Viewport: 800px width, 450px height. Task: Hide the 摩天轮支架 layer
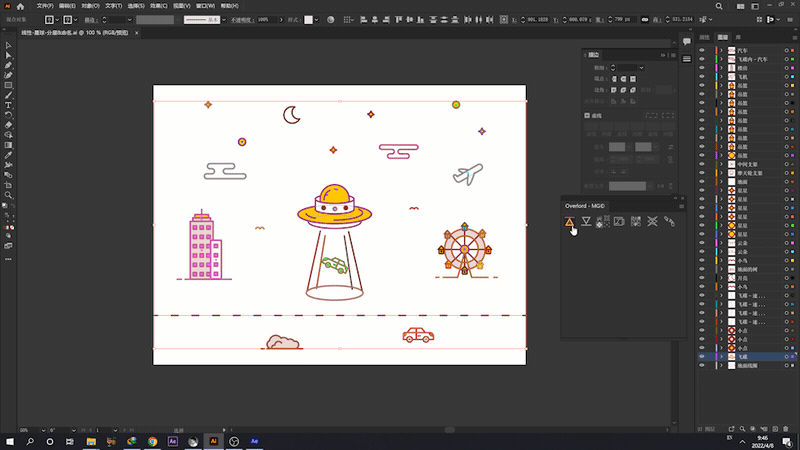point(702,173)
